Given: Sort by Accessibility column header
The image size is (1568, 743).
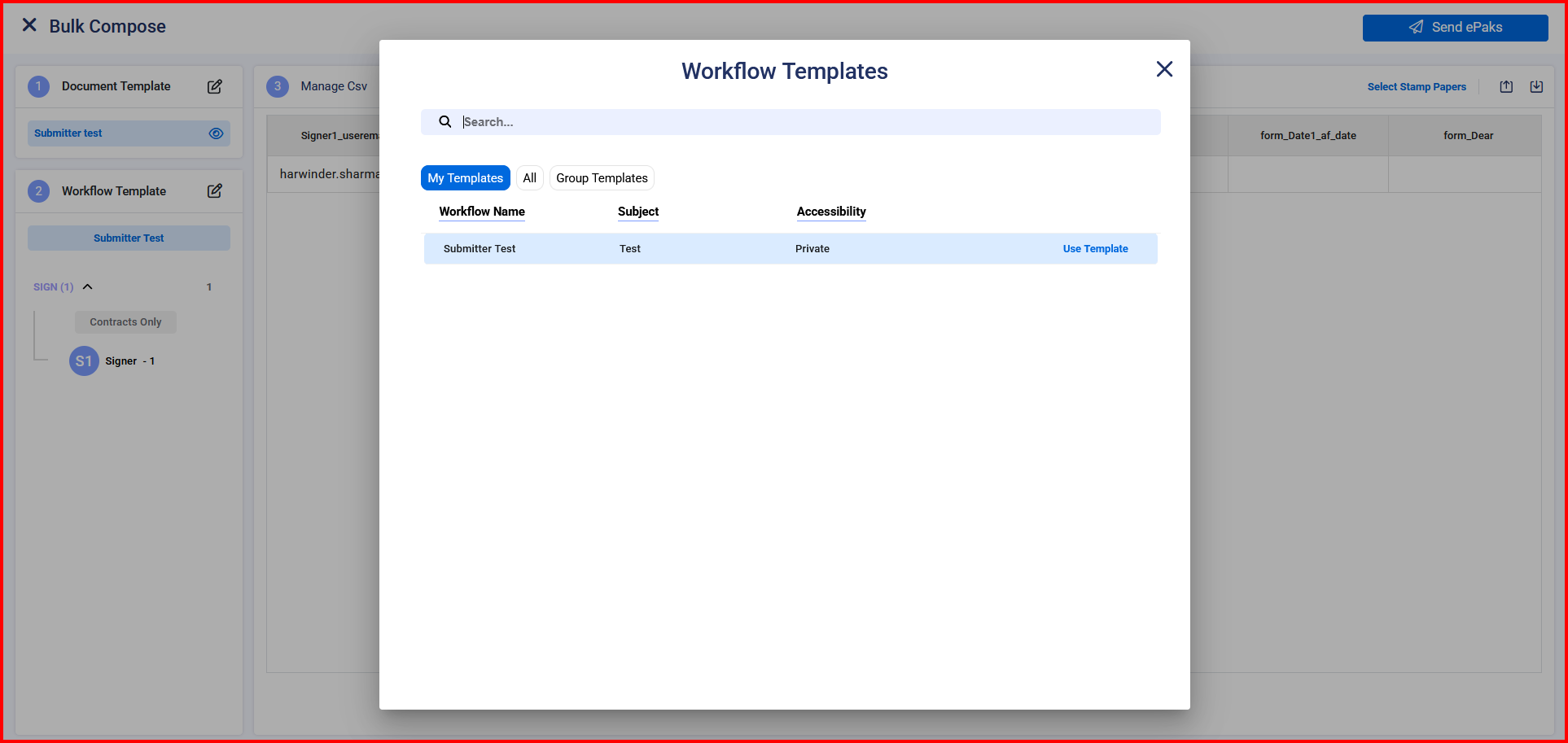Looking at the screenshot, I should coord(830,212).
